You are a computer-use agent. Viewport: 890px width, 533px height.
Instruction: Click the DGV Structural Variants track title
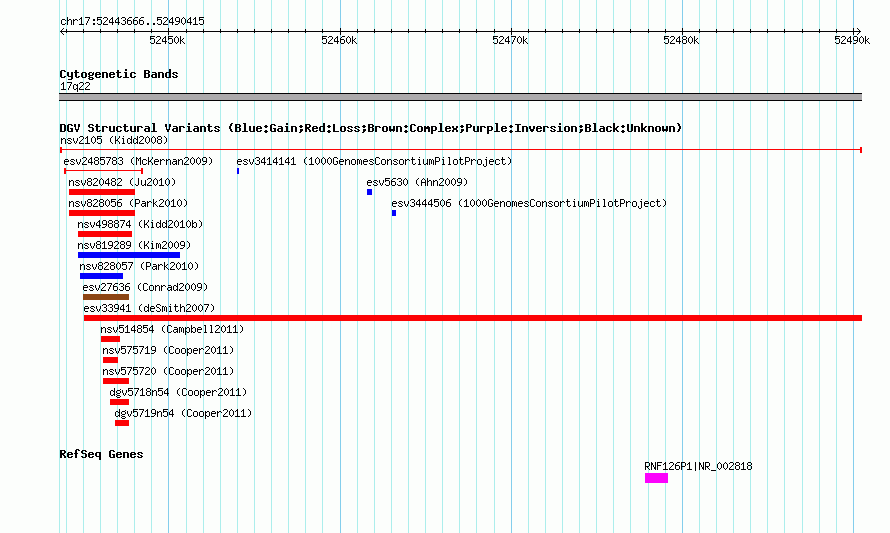(x=370, y=128)
